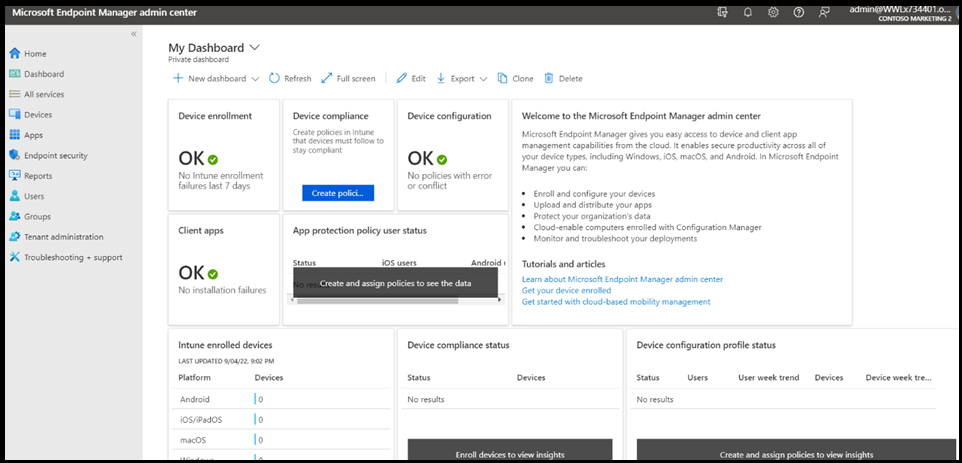The height and width of the screenshot is (463, 962).
Task: Open the notifications bell icon
Action: (x=747, y=12)
